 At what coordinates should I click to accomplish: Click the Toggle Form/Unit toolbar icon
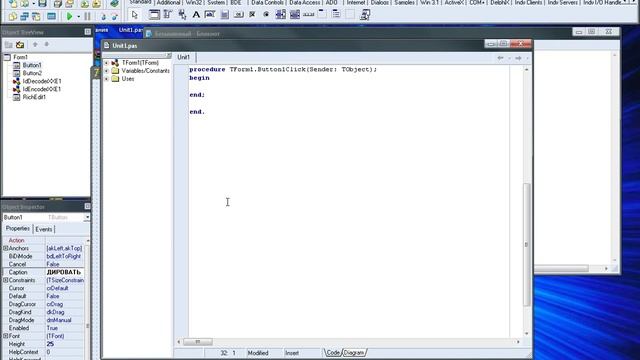pyautogui.click(x=36, y=16)
